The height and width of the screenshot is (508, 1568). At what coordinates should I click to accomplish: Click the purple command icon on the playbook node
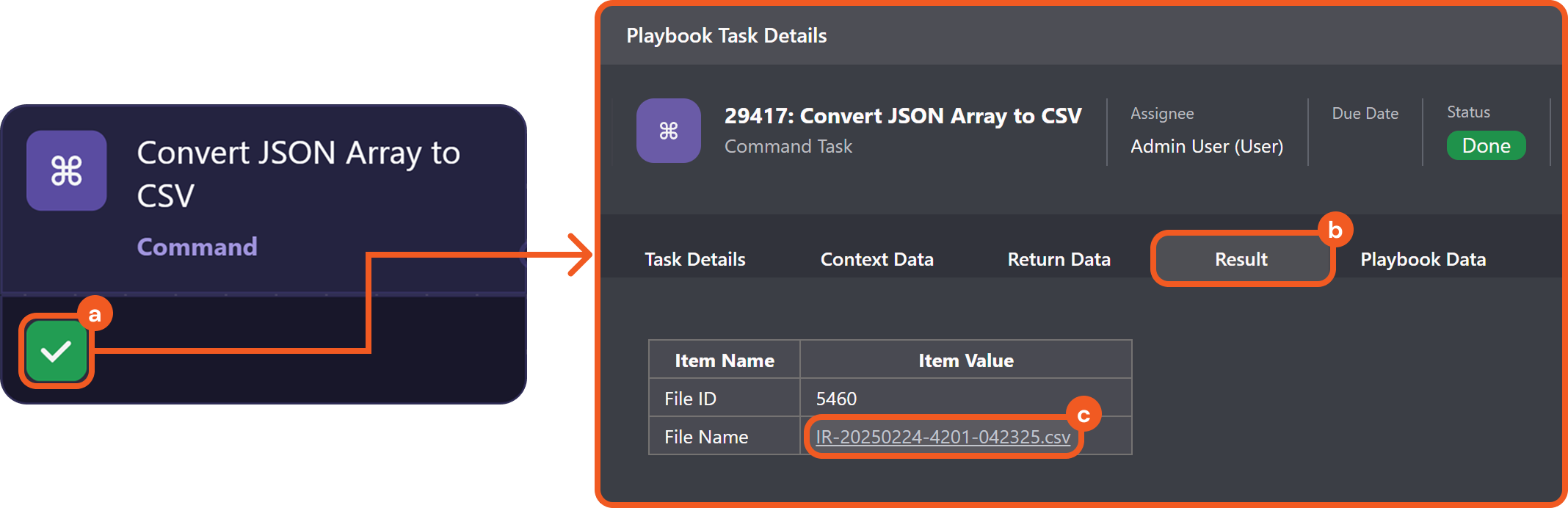(67, 170)
